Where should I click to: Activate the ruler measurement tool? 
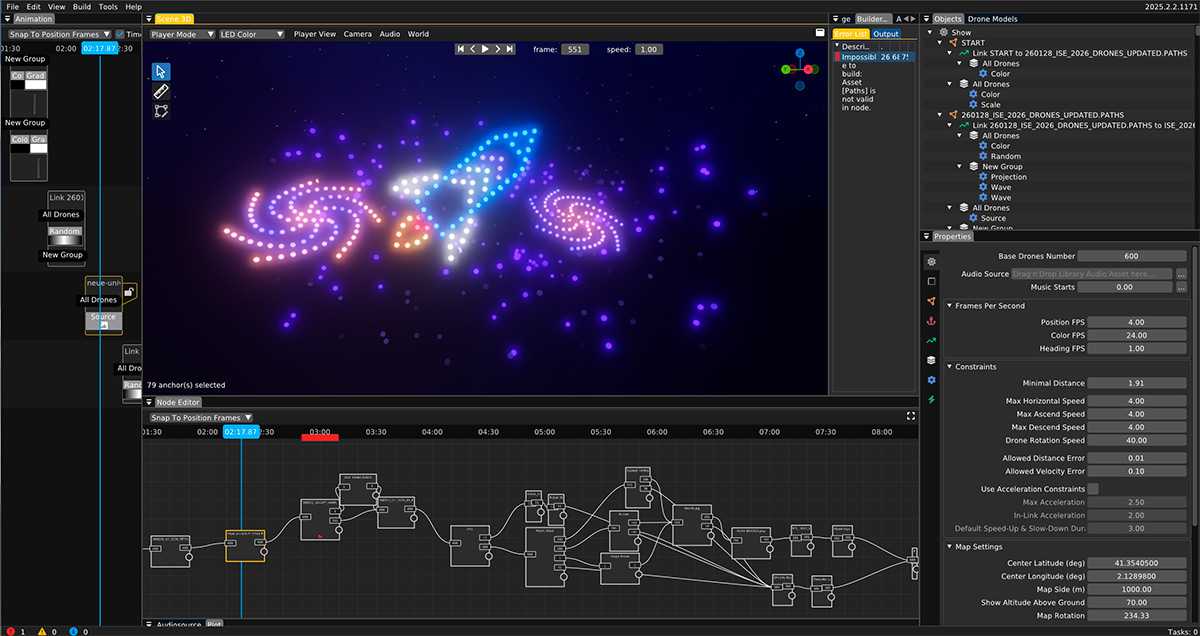click(x=161, y=91)
